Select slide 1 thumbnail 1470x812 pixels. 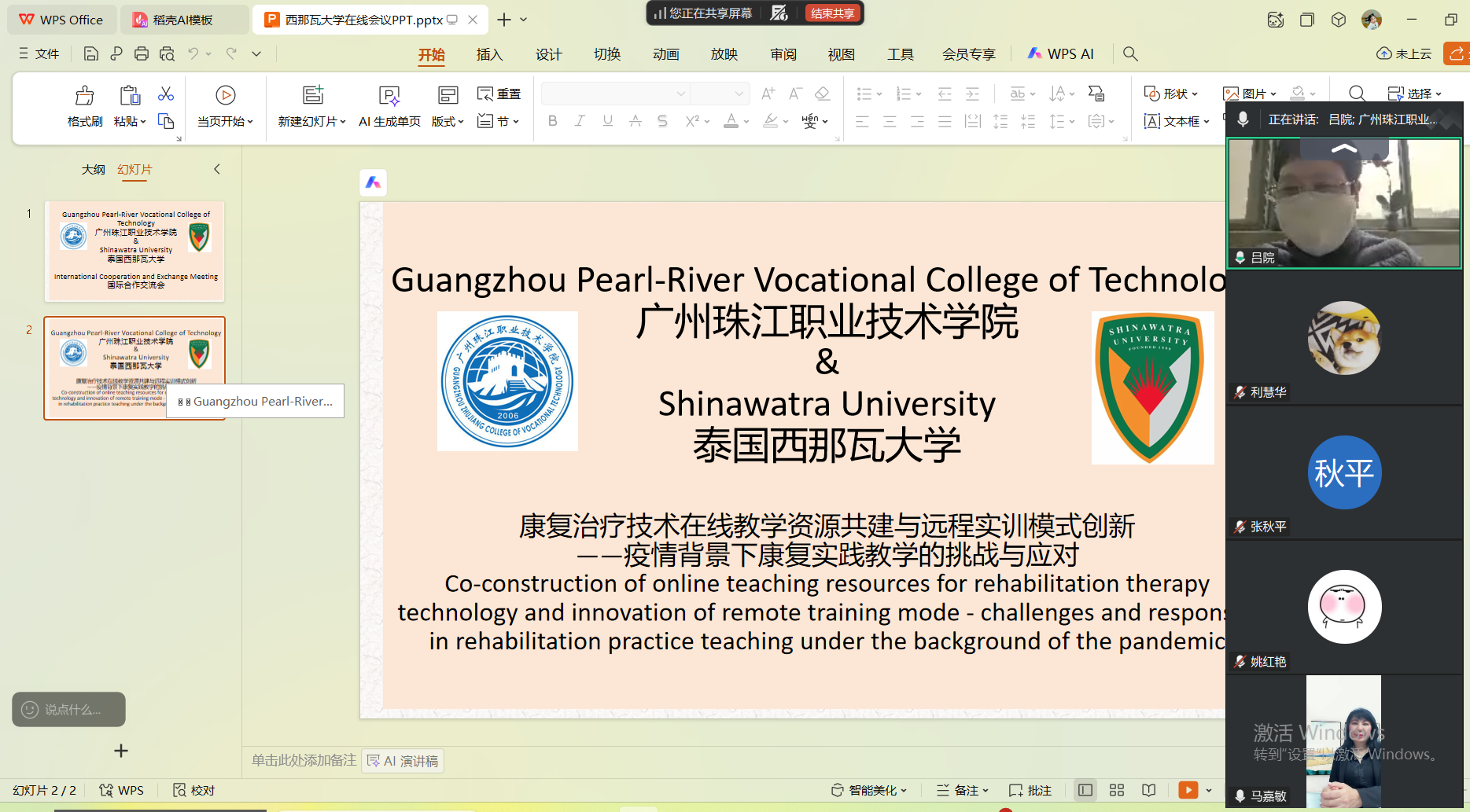(x=134, y=251)
